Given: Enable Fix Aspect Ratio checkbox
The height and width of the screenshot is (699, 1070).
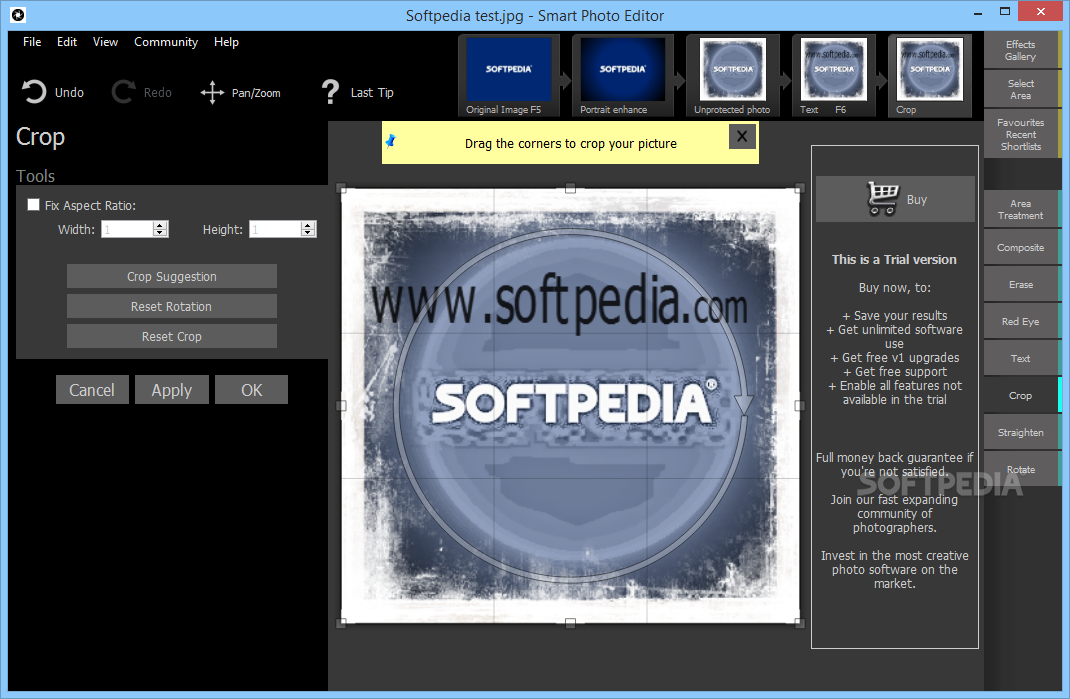Looking at the screenshot, I should point(33,205).
